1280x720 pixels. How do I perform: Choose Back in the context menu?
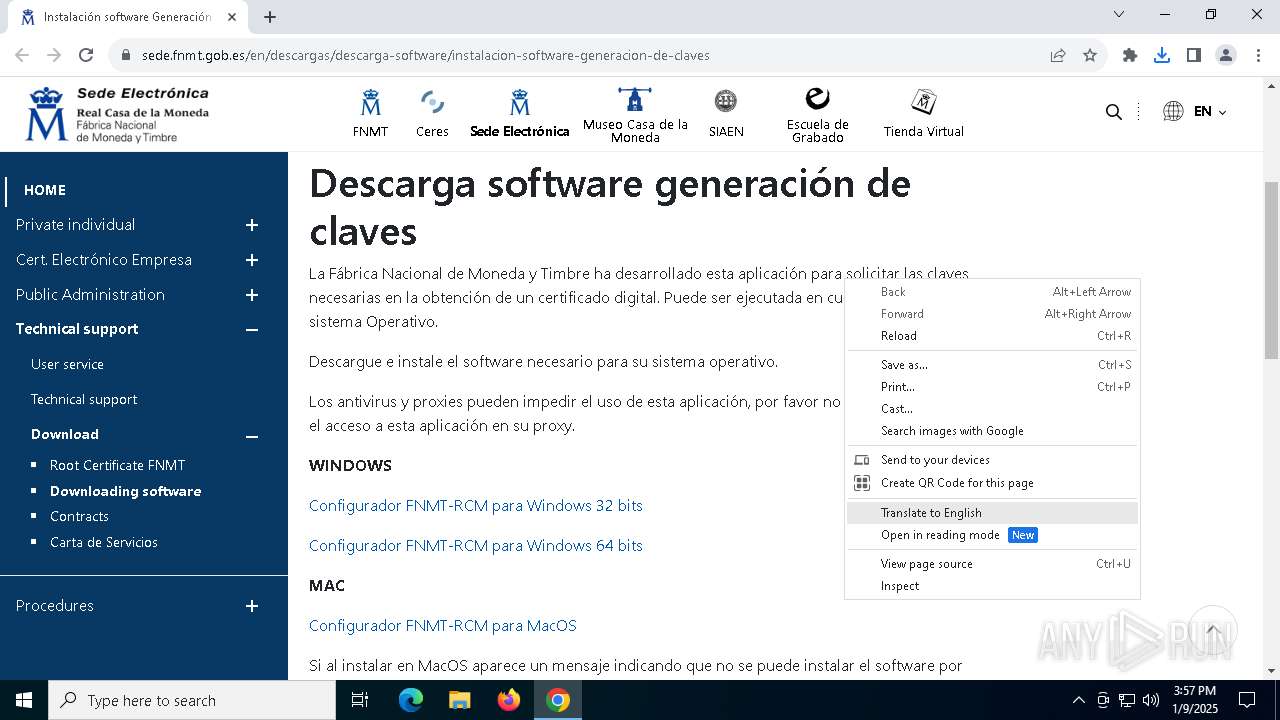tap(992, 292)
